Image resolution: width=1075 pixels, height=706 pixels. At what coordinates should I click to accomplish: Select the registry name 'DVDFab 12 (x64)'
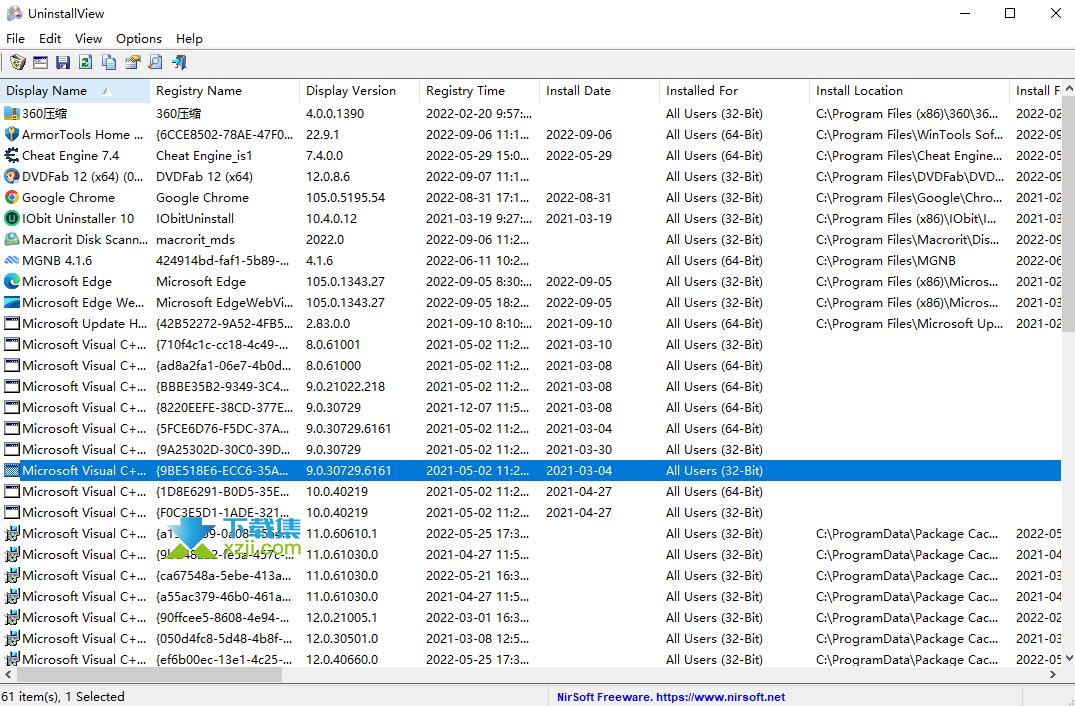tap(204, 177)
